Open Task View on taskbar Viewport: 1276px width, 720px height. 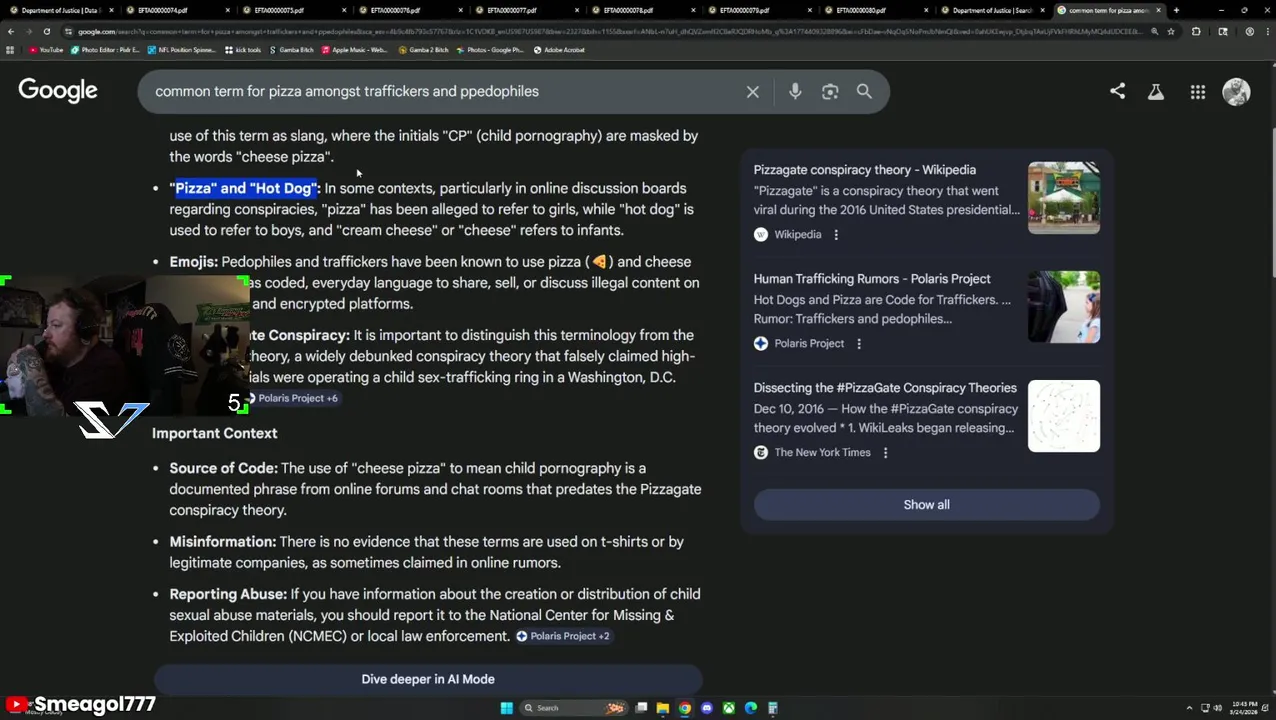coord(641,708)
